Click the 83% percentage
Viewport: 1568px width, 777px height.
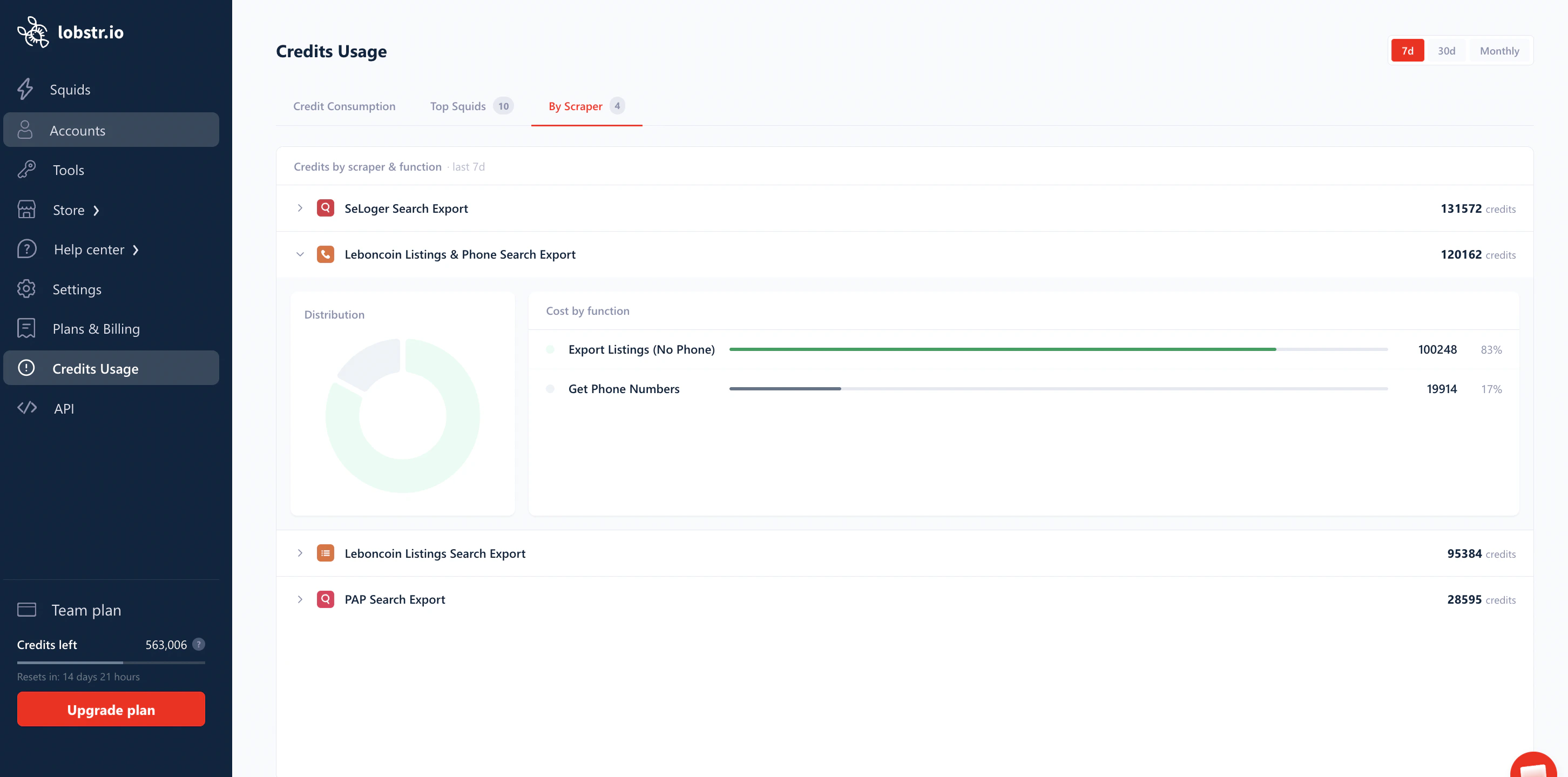coord(1491,349)
